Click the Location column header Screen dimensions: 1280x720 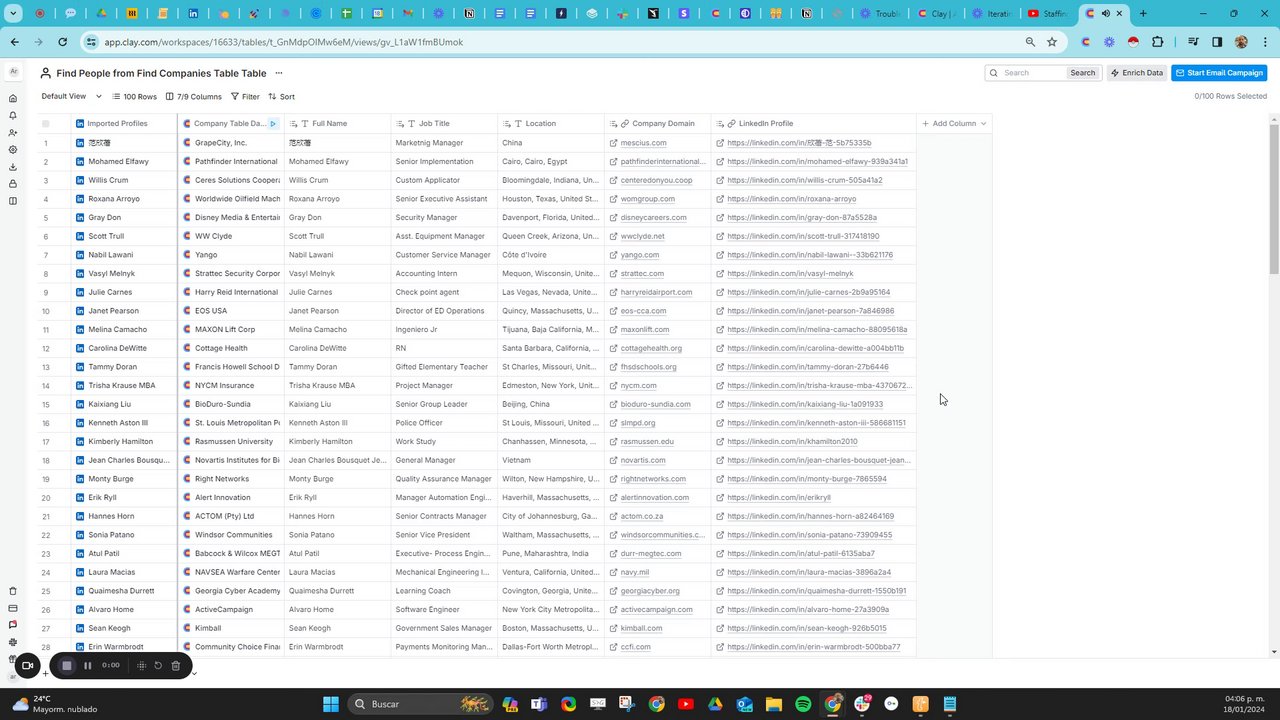click(551, 123)
